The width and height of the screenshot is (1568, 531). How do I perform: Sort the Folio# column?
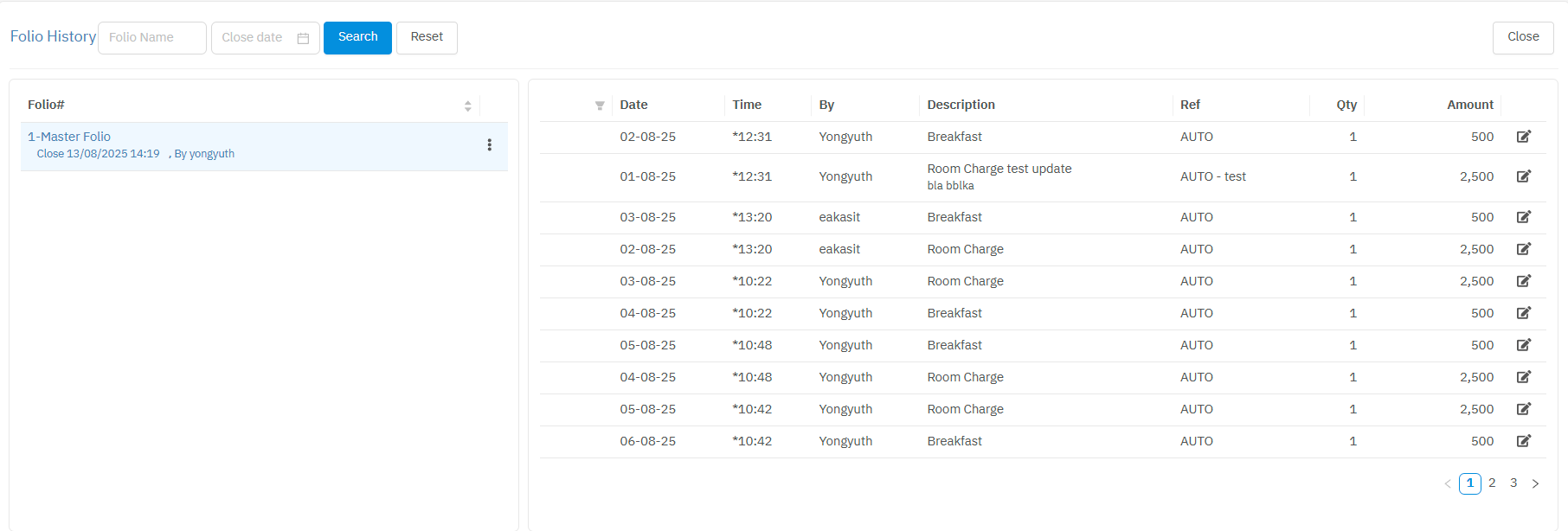pyautogui.click(x=467, y=106)
